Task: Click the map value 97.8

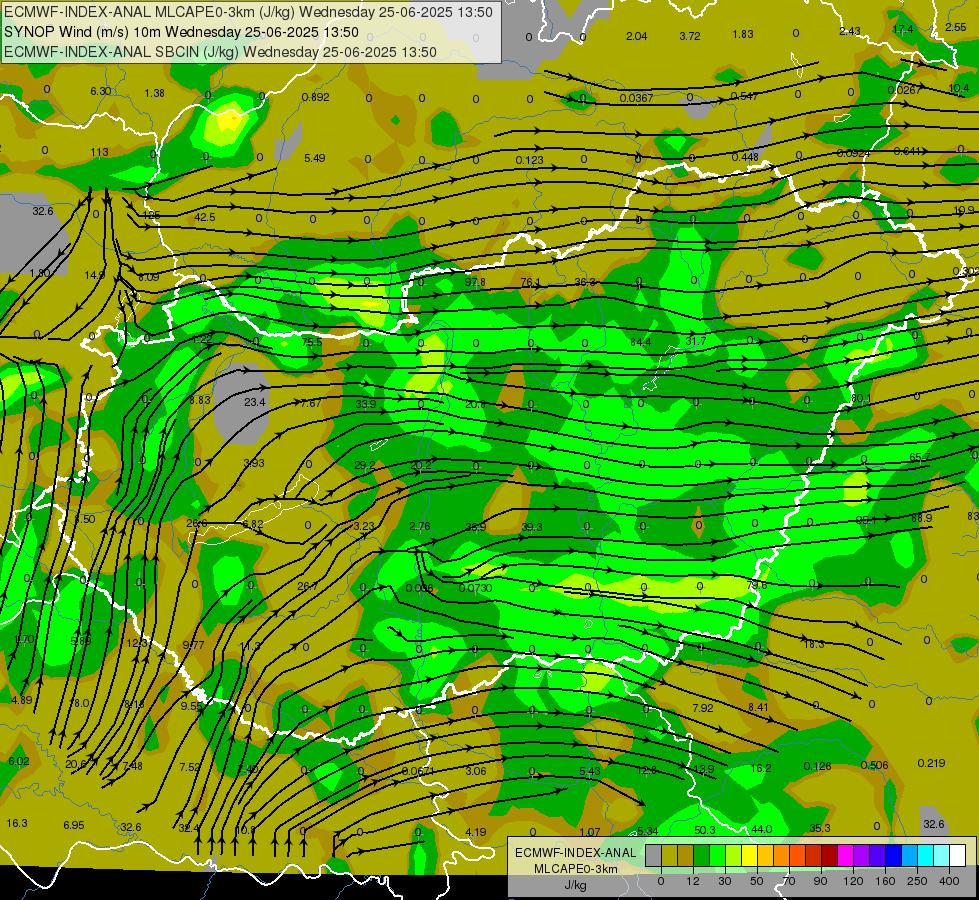Action: (475, 282)
